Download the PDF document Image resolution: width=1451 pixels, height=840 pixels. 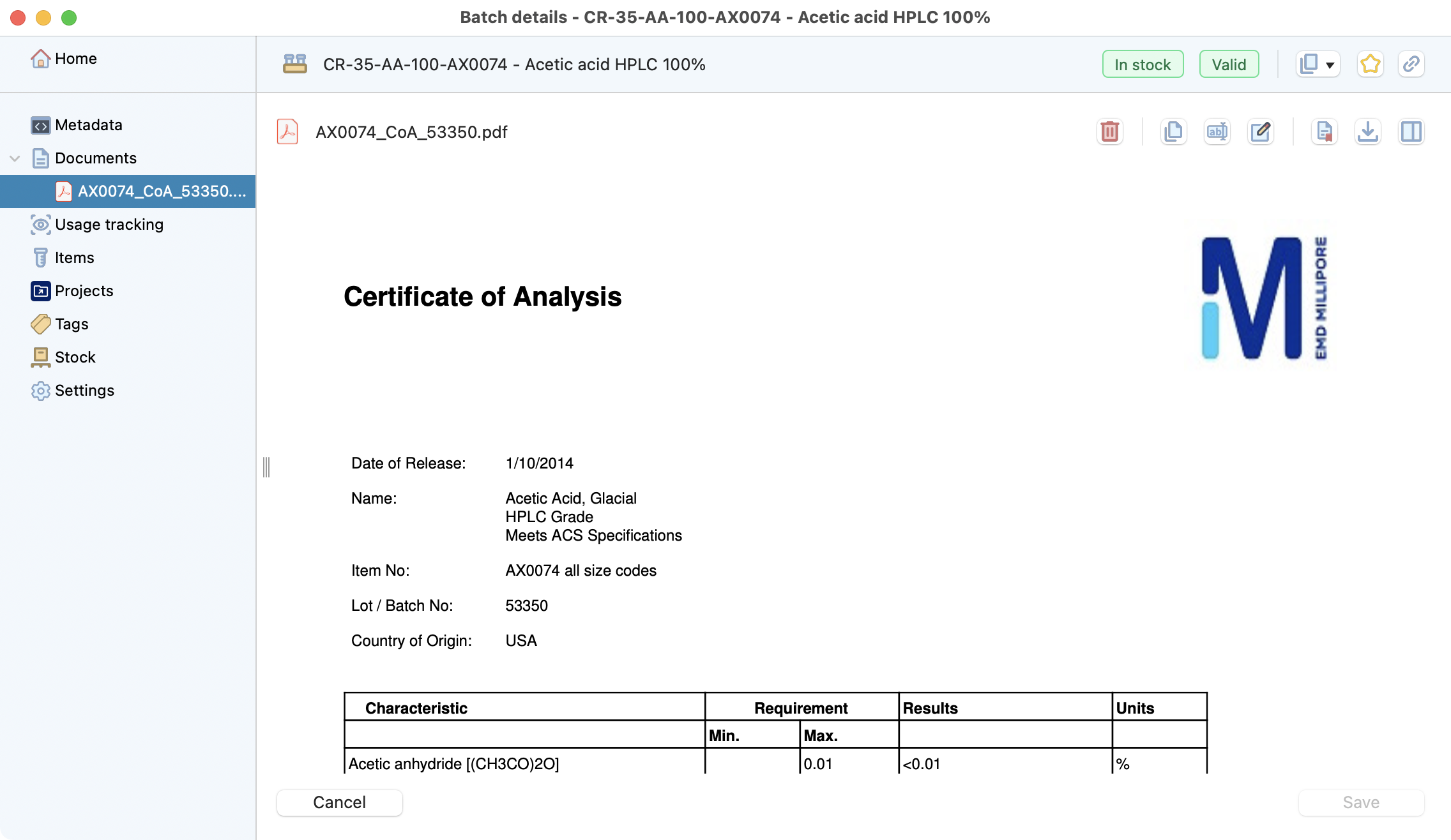pos(1367,132)
